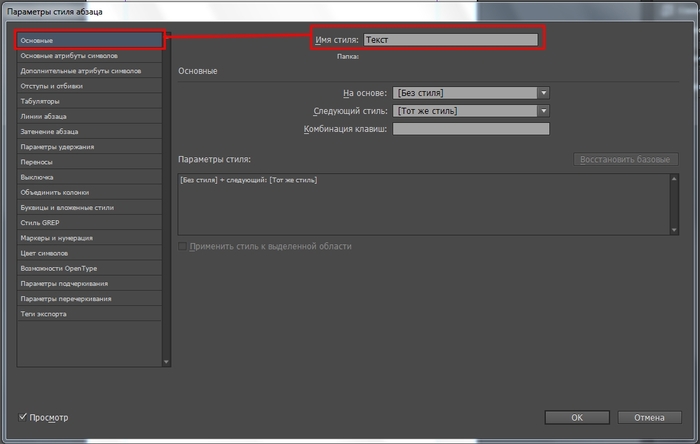Open the На основе dropdown

[x=471, y=93]
